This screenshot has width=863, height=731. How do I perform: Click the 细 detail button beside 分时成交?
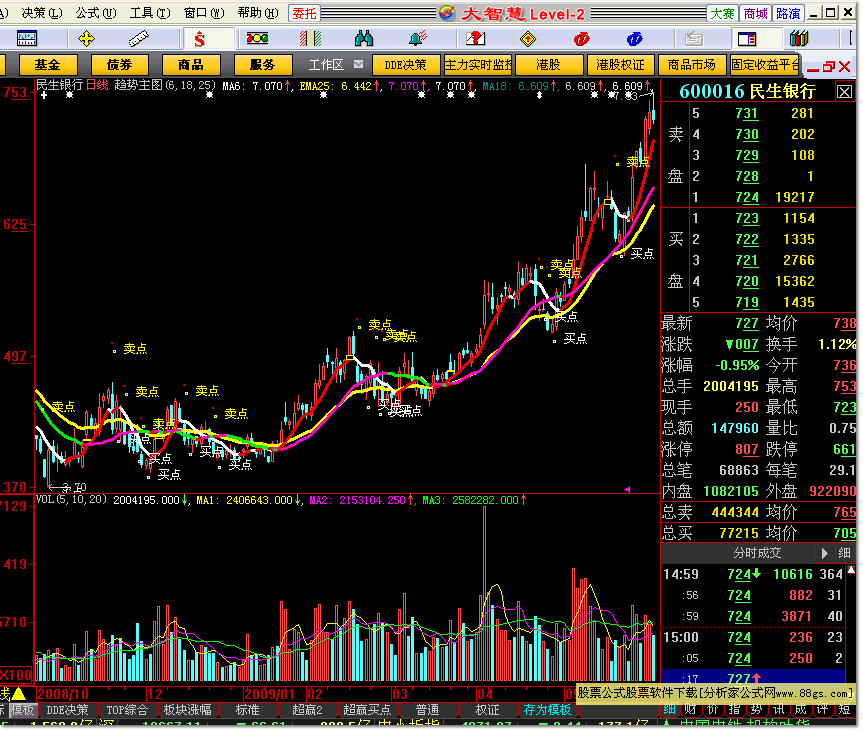pyautogui.click(x=844, y=553)
